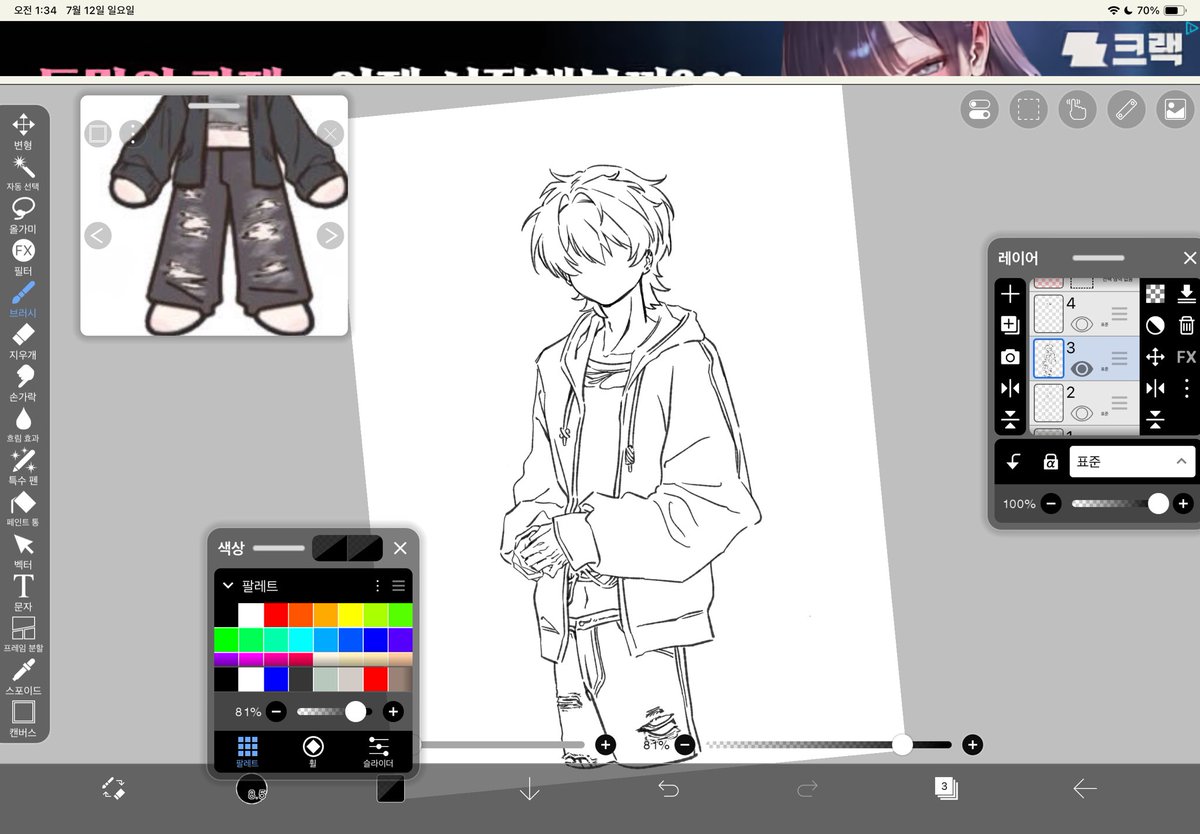1200x834 pixels.
Task: Go back with the left arrow
Action: tap(1085, 789)
